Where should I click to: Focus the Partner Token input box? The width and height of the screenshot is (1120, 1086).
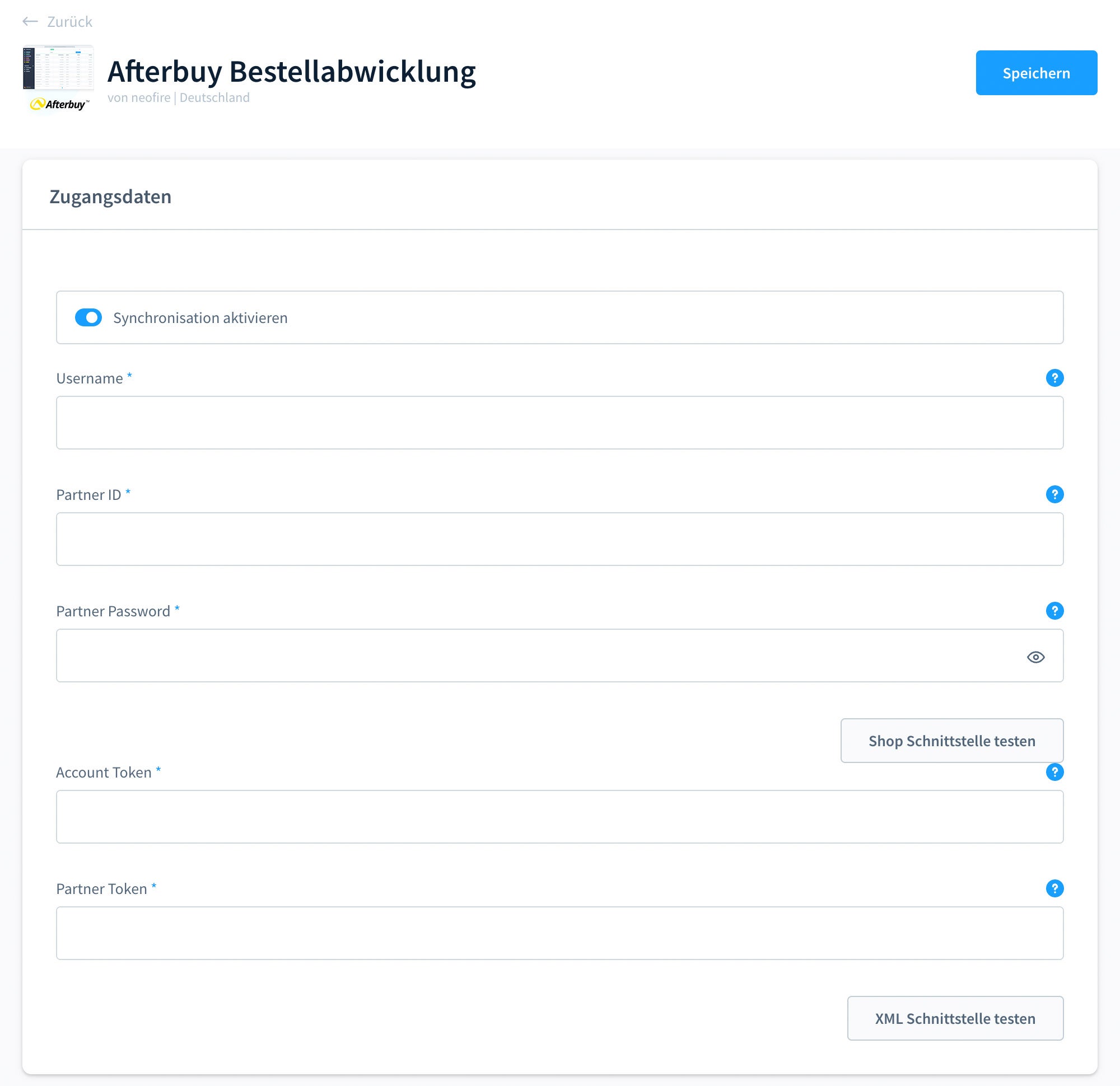(x=559, y=934)
